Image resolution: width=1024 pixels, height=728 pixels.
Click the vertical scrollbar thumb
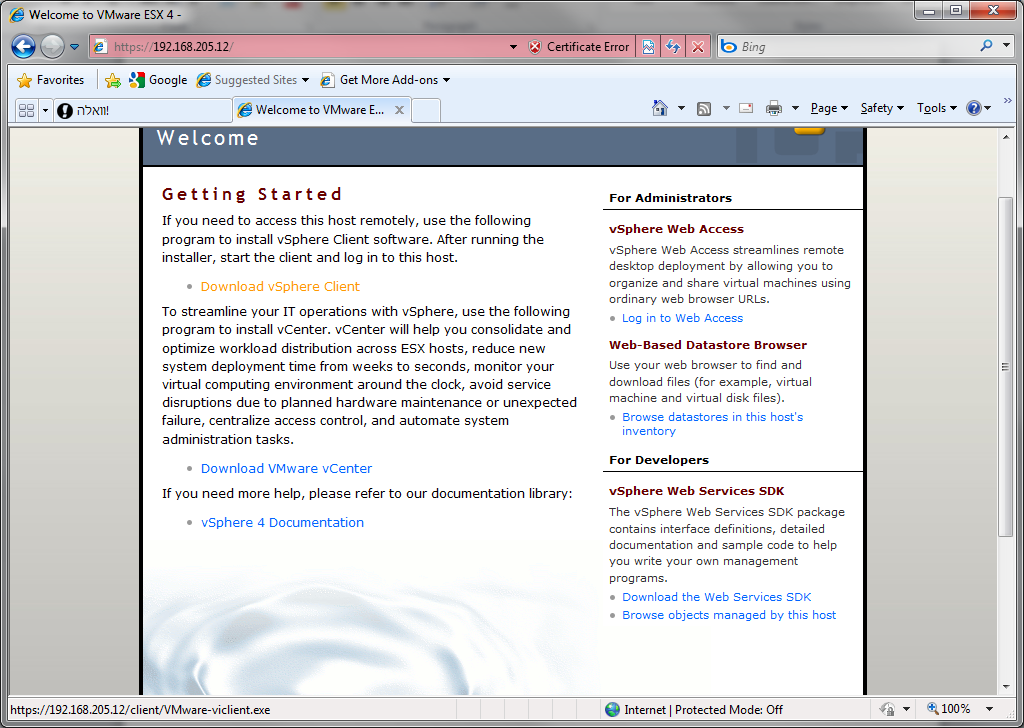point(1006,367)
